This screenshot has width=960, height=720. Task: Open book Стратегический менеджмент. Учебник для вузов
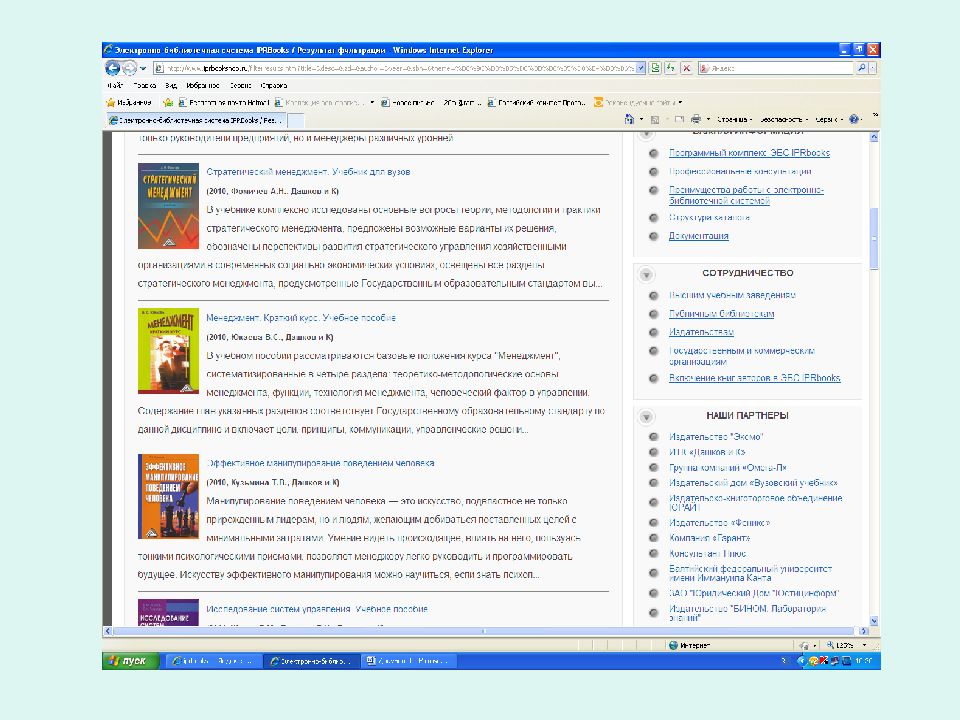[x=308, y=171]
